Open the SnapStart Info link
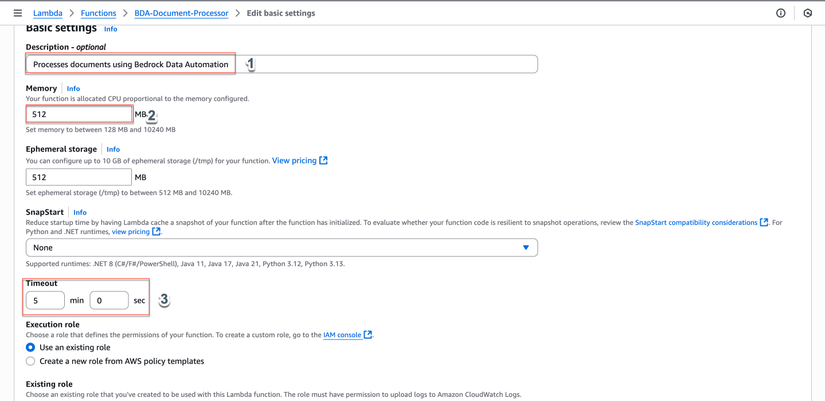Viewport: 825px width, 401px height. tap(80, 212)
